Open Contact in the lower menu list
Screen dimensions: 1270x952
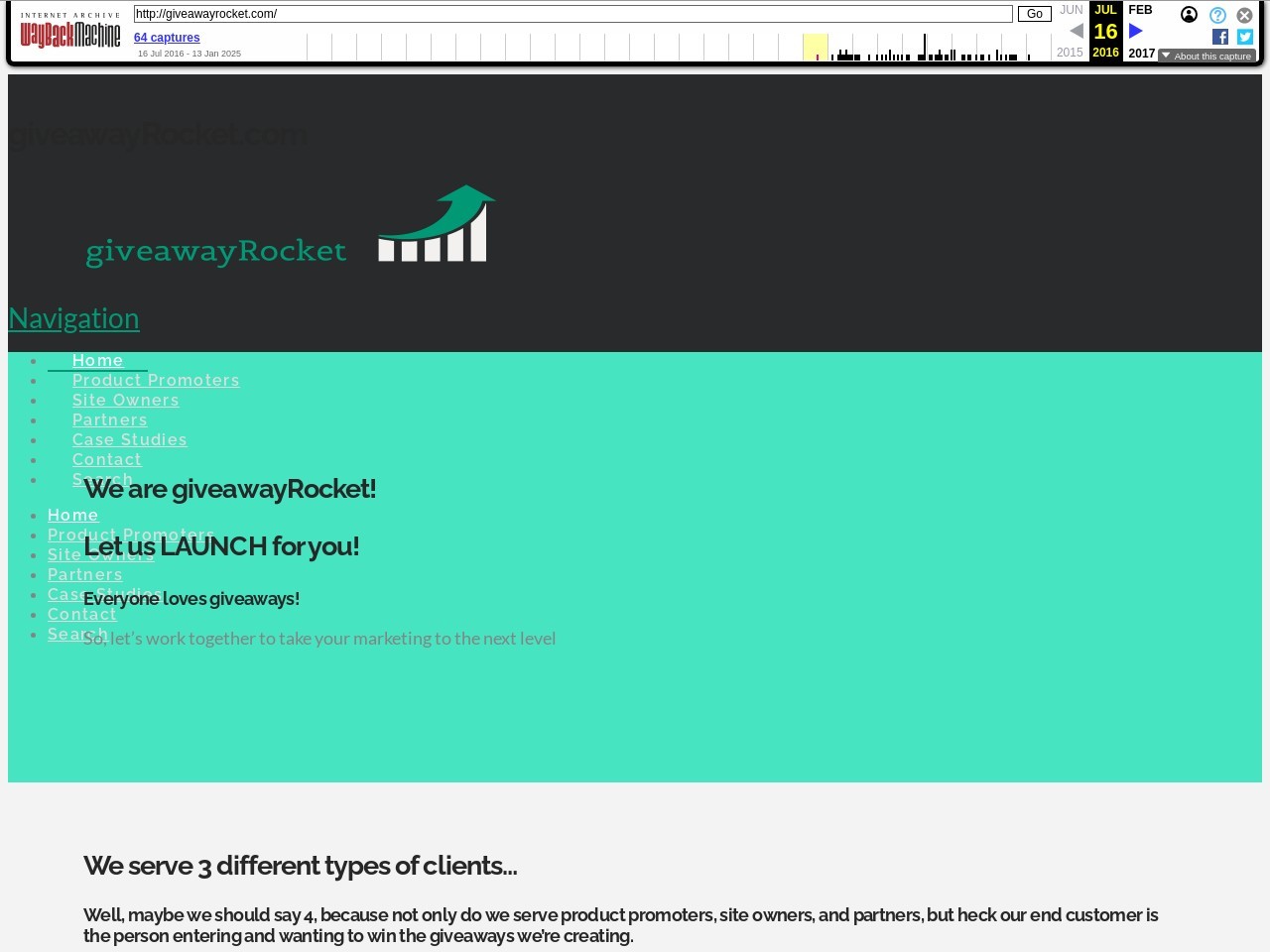click(x=82, y=615)
